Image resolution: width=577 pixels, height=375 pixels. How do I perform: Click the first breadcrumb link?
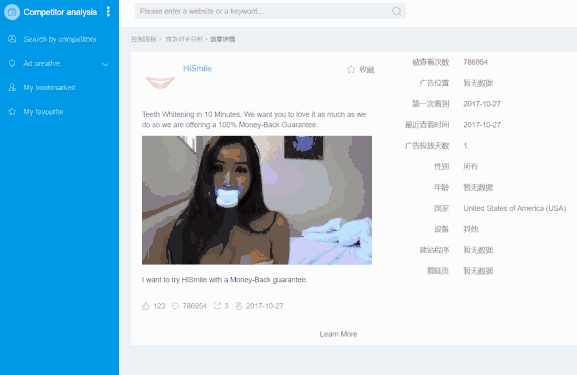(144, 39)
